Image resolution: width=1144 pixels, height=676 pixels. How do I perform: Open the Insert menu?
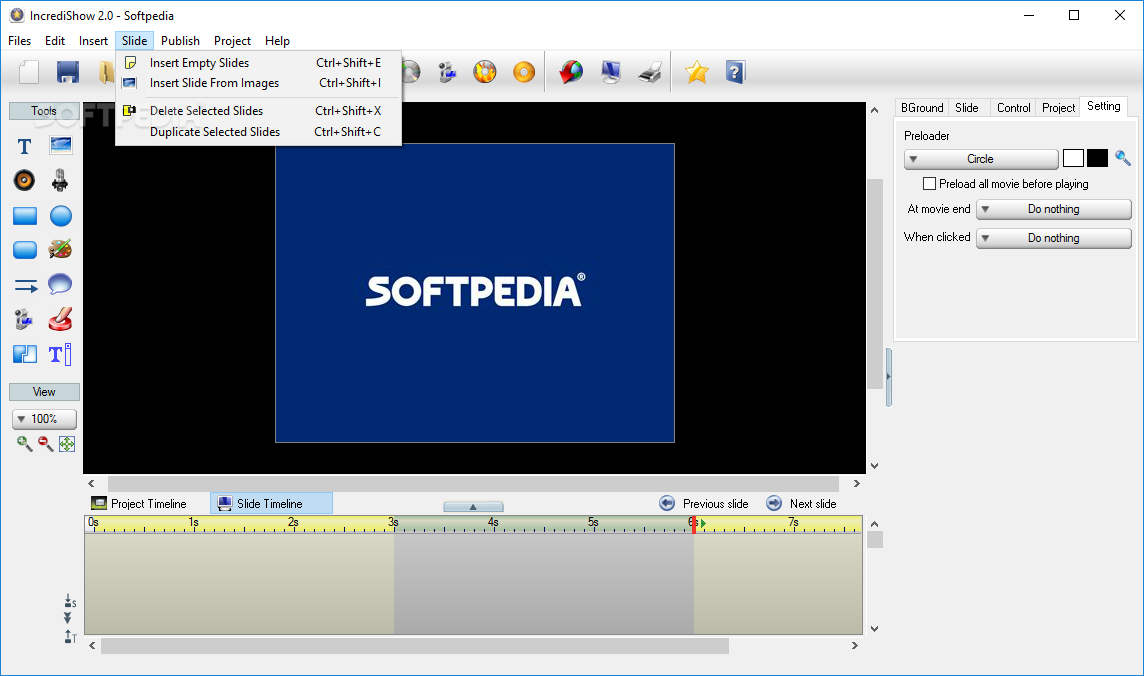(93, 41)
